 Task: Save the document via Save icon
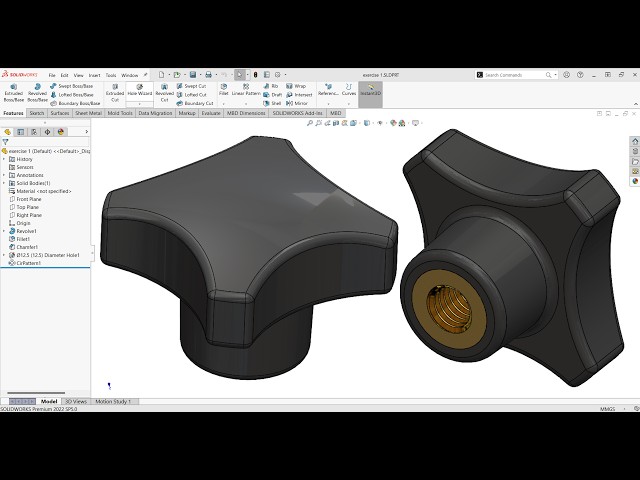tap(193, 75)
